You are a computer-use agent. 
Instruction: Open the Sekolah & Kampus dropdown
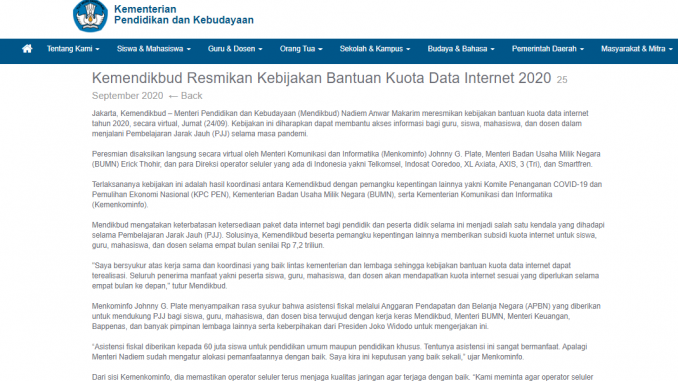tap(374, 49)
